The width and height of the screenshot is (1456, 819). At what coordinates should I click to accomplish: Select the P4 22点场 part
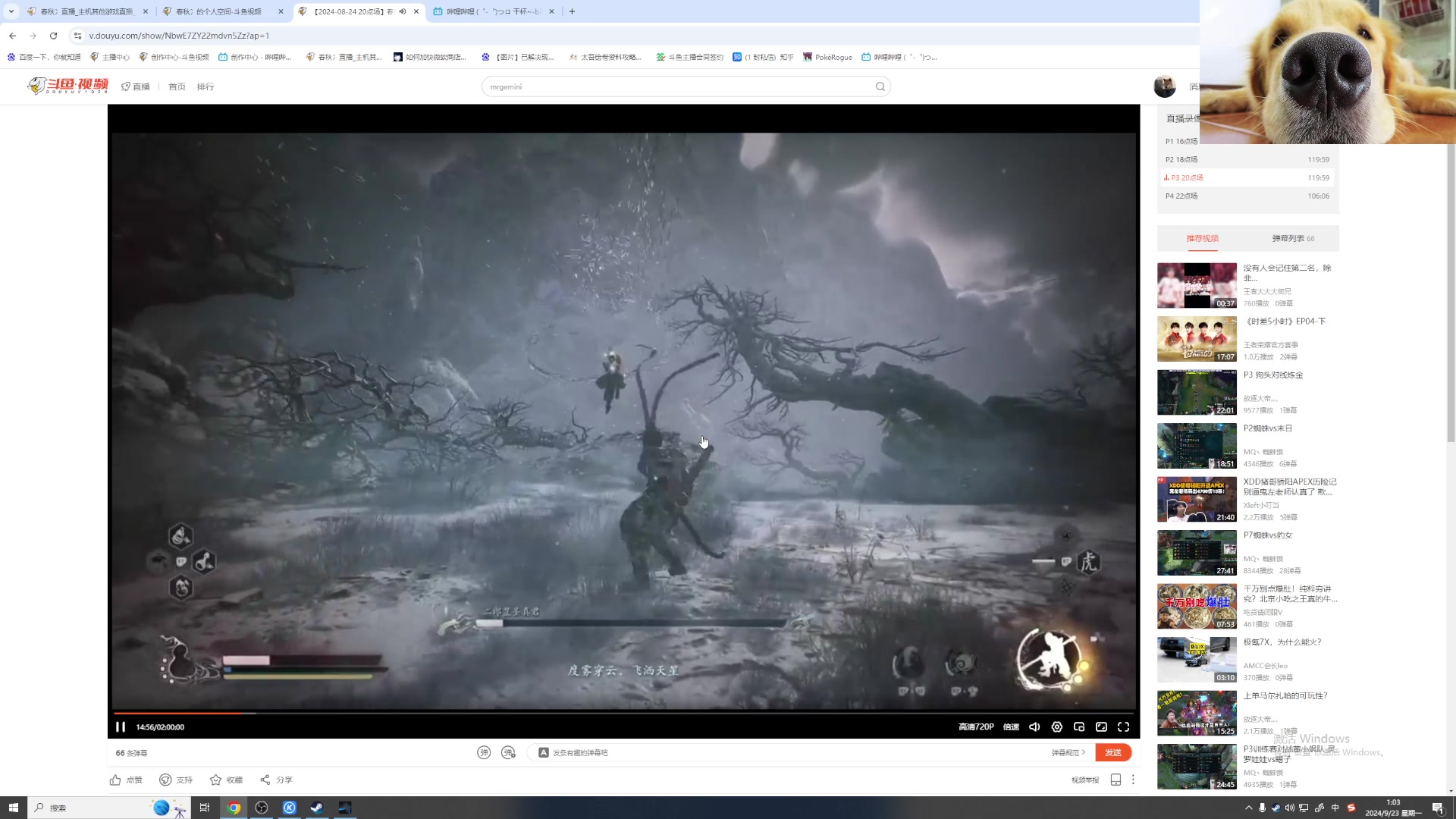tap(1247, 196)
